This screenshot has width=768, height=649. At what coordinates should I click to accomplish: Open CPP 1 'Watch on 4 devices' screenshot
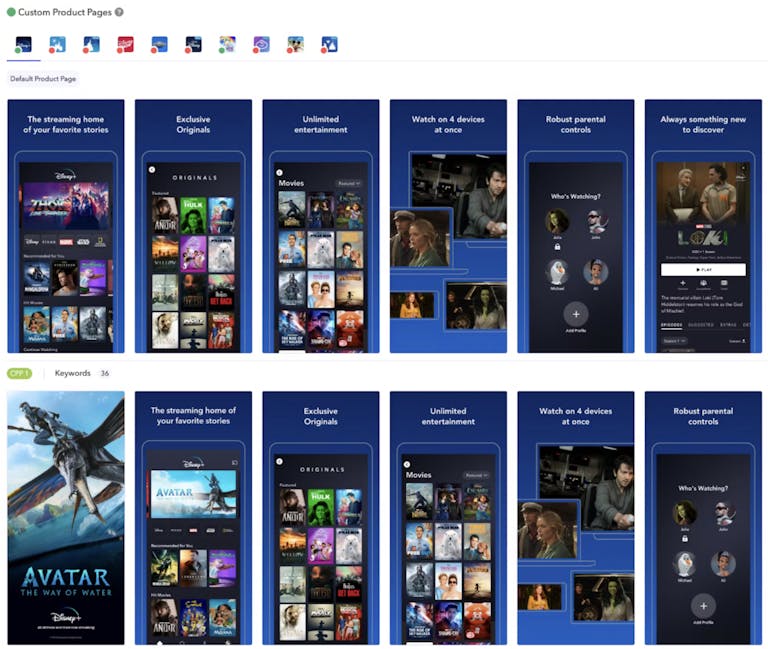[x=576, y=518]
